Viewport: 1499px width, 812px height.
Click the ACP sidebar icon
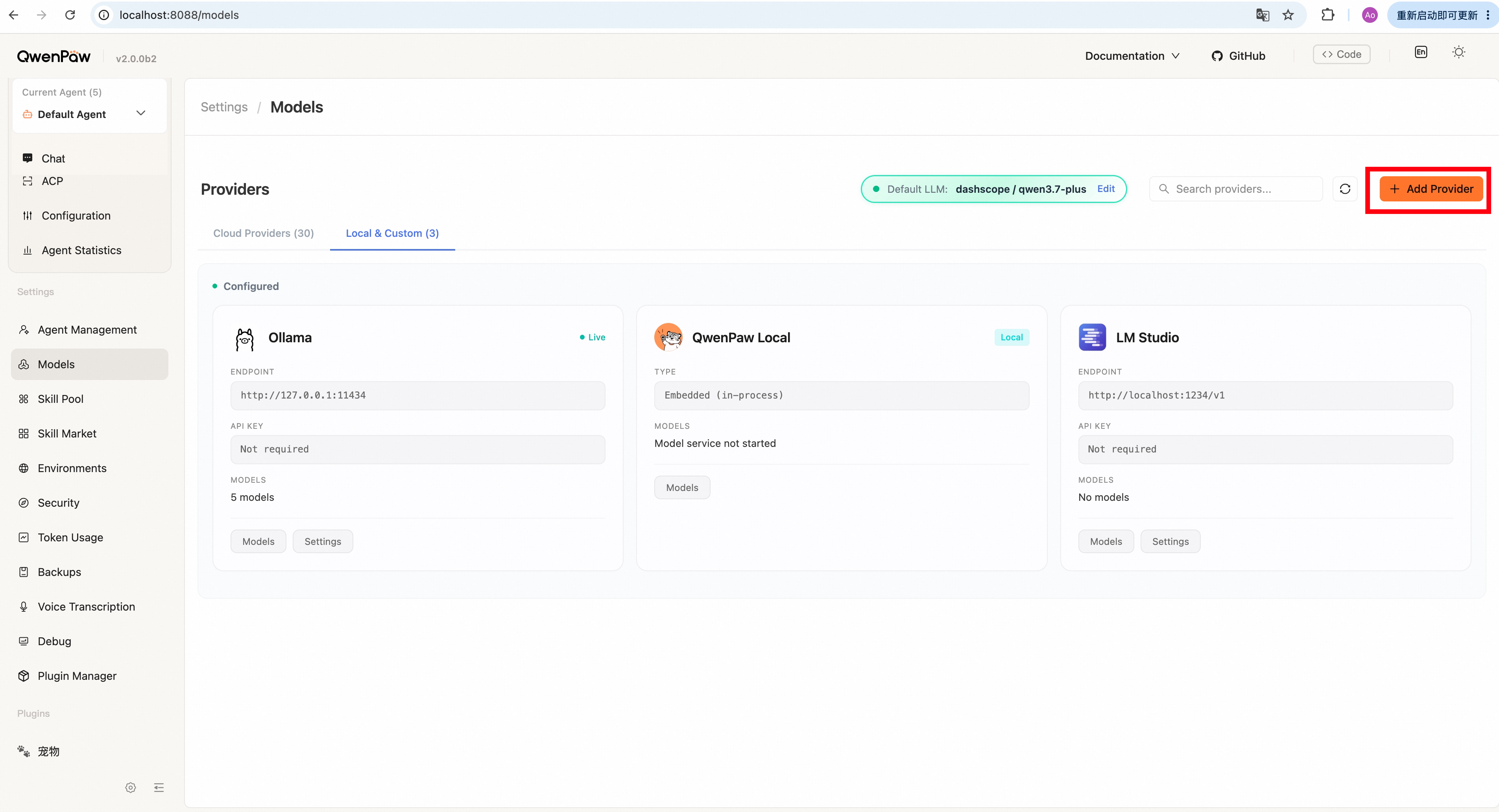tap(28, 181)
